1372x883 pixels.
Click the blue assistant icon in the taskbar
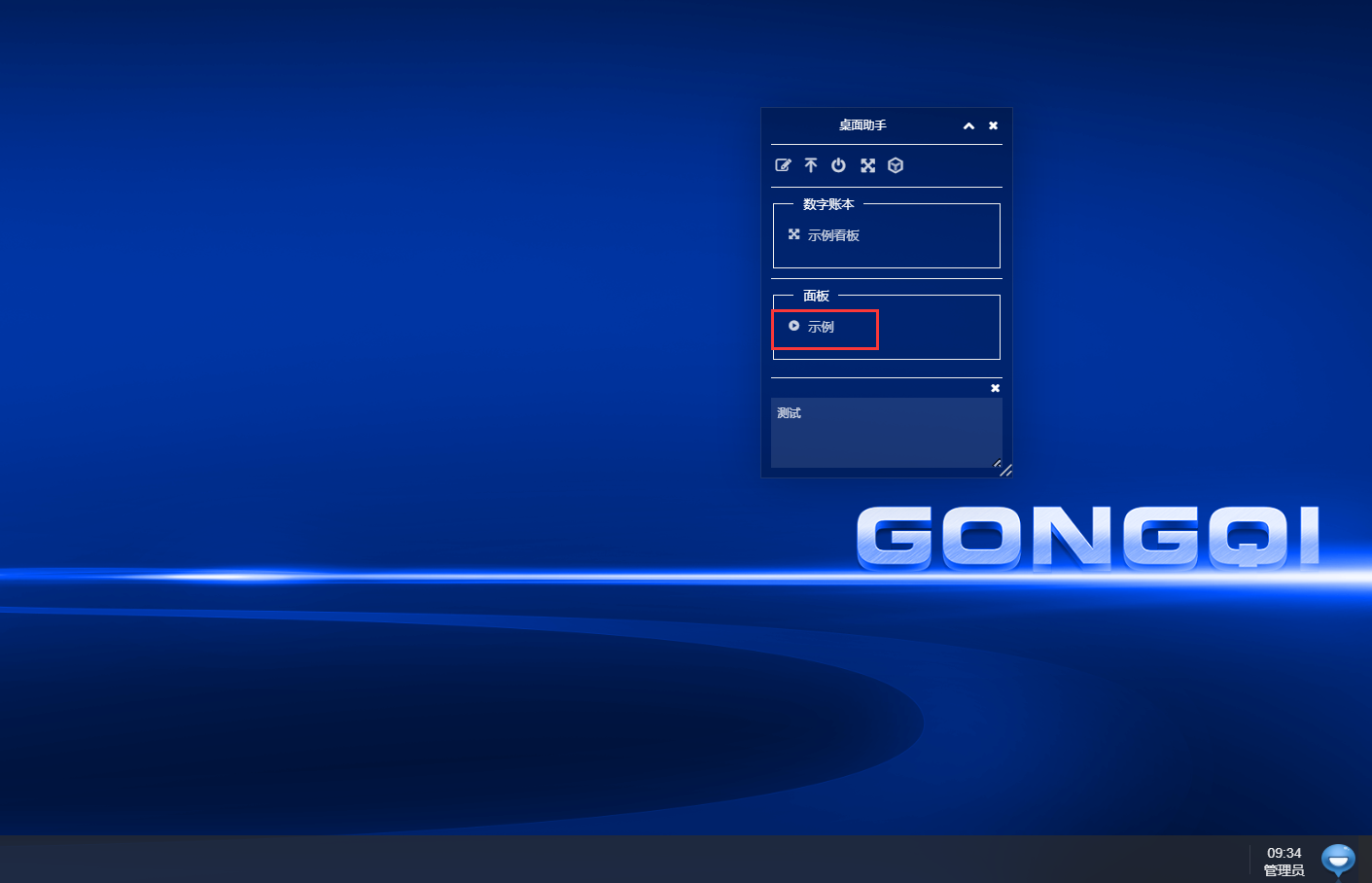pyautogui.click(x=1338, y=860)
